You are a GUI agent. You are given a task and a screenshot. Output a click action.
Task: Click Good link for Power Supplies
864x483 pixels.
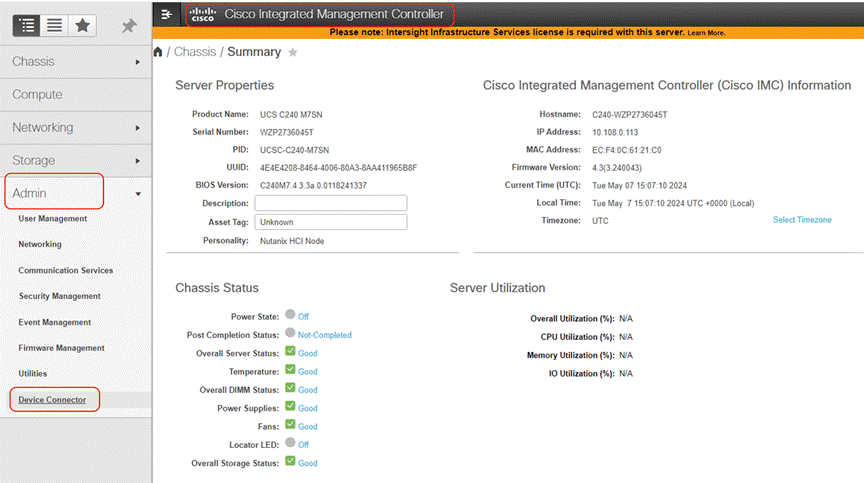(x=307, y=408)
